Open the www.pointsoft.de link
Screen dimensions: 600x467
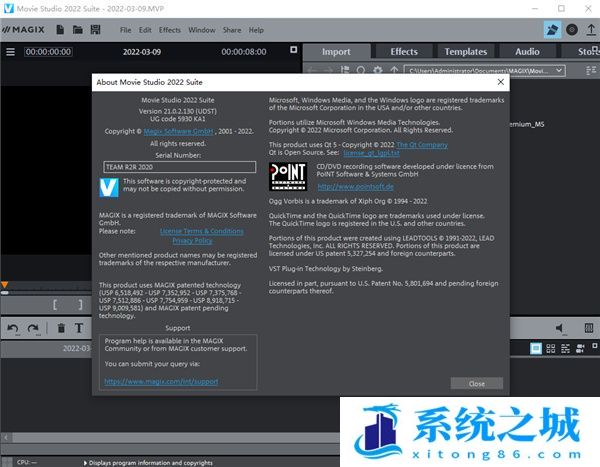click(355, 186)
